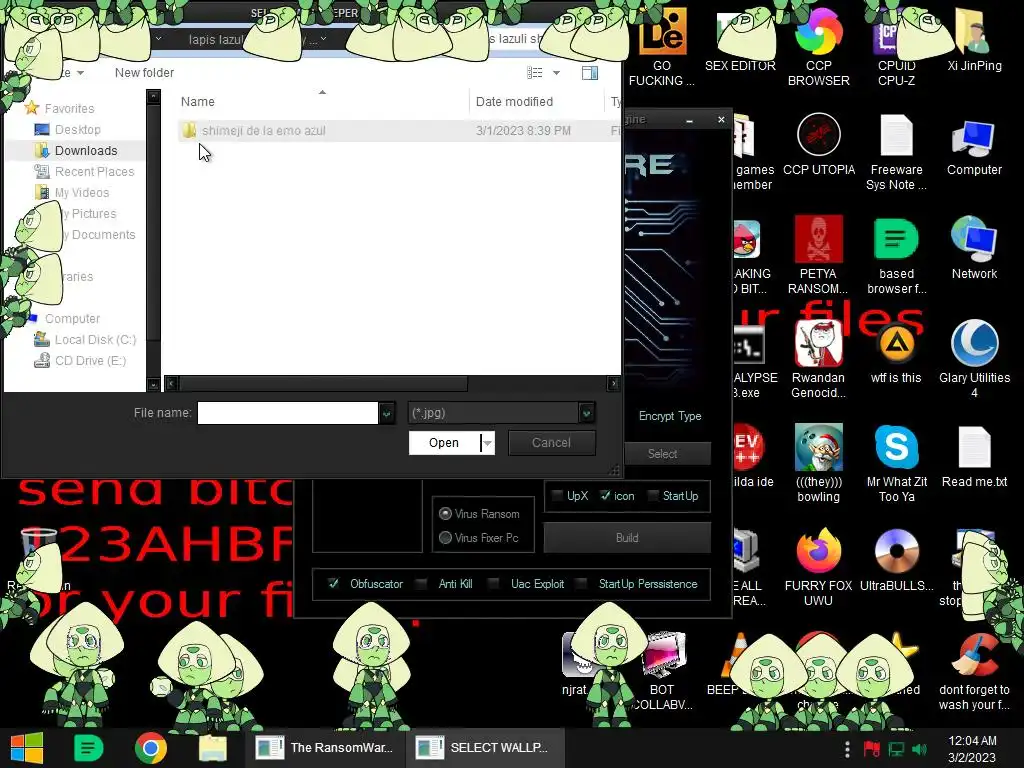
Task: Open the green notes app in taskbar
Action: pos(89,748)
